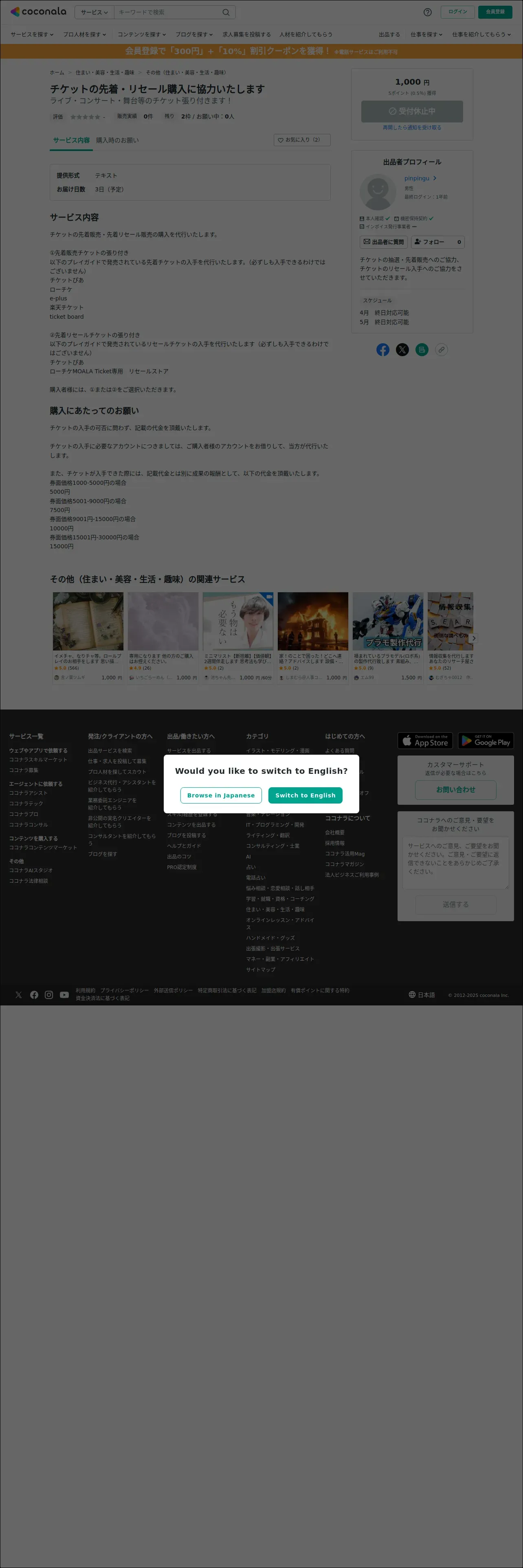Open 会社概要 footer link
The image size is (523, 1568).
point(335,832)
